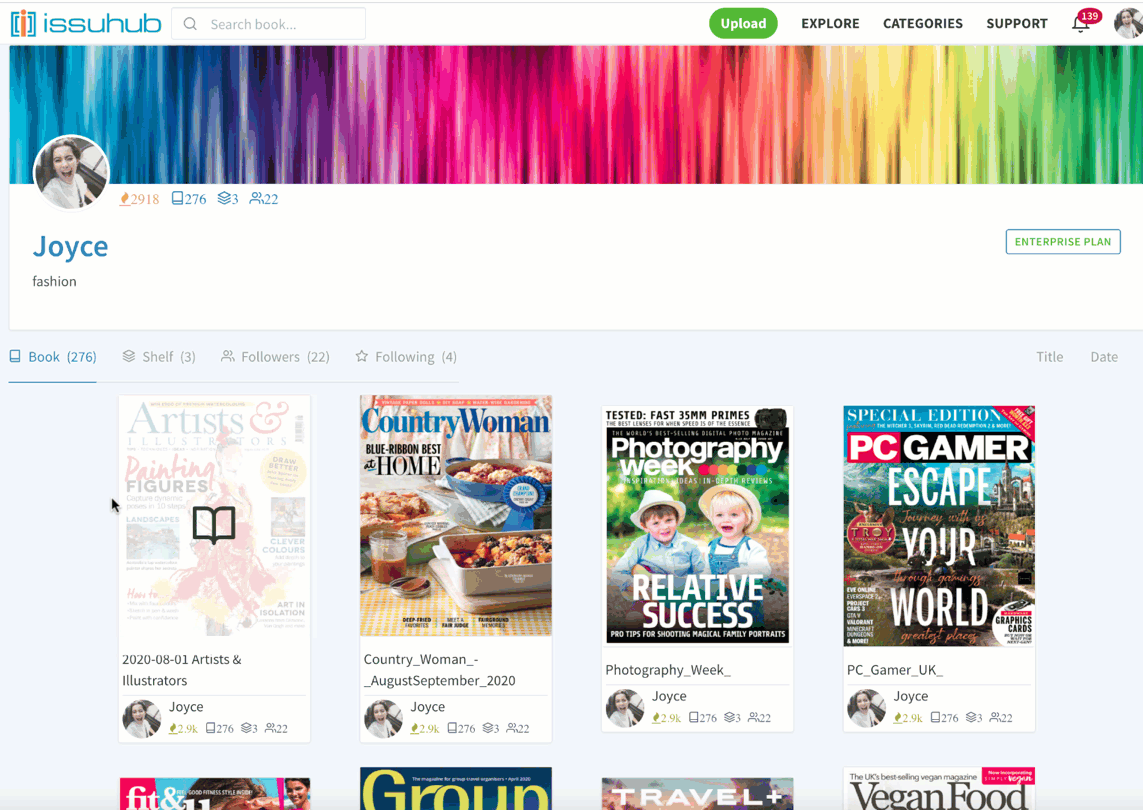Click Joyce name on Country Woman card
This screenshot has width=1143, height=810.
click(427, 706)
